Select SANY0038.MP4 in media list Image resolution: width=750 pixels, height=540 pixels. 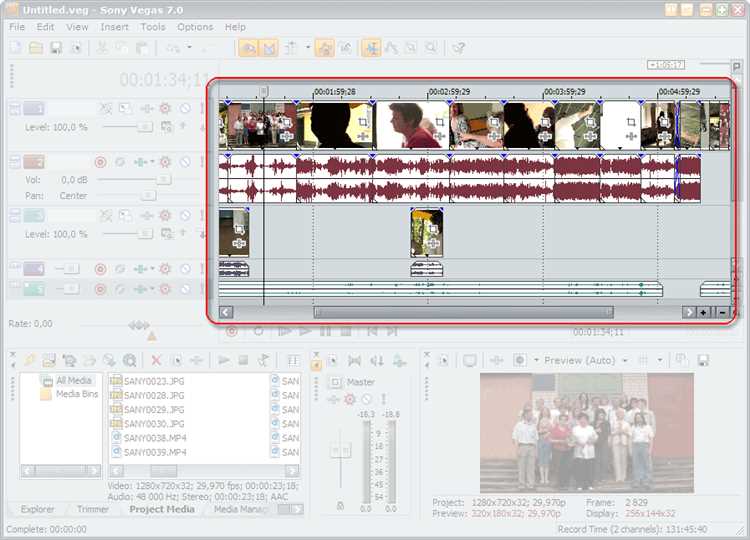click(154, 438)
